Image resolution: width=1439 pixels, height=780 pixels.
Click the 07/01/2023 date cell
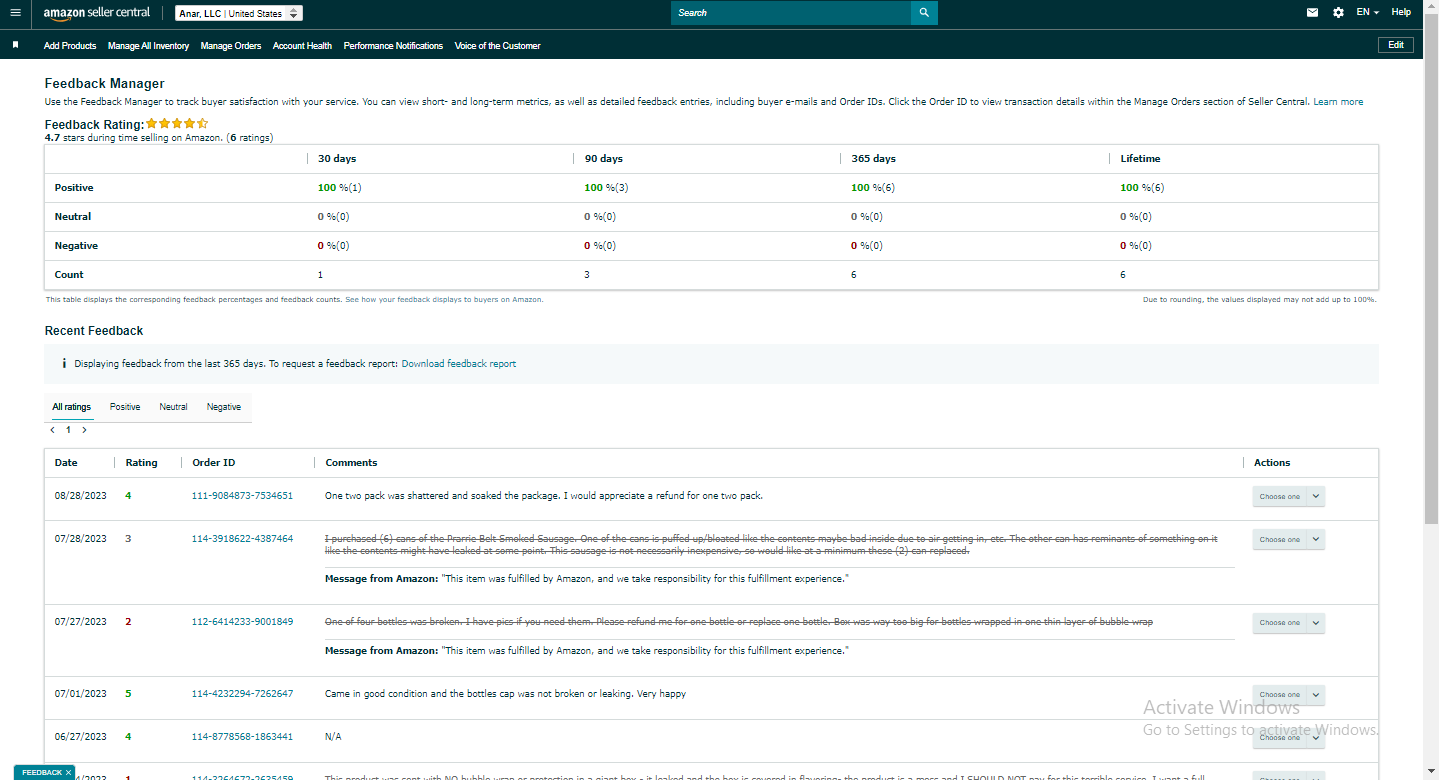point(81,694)
